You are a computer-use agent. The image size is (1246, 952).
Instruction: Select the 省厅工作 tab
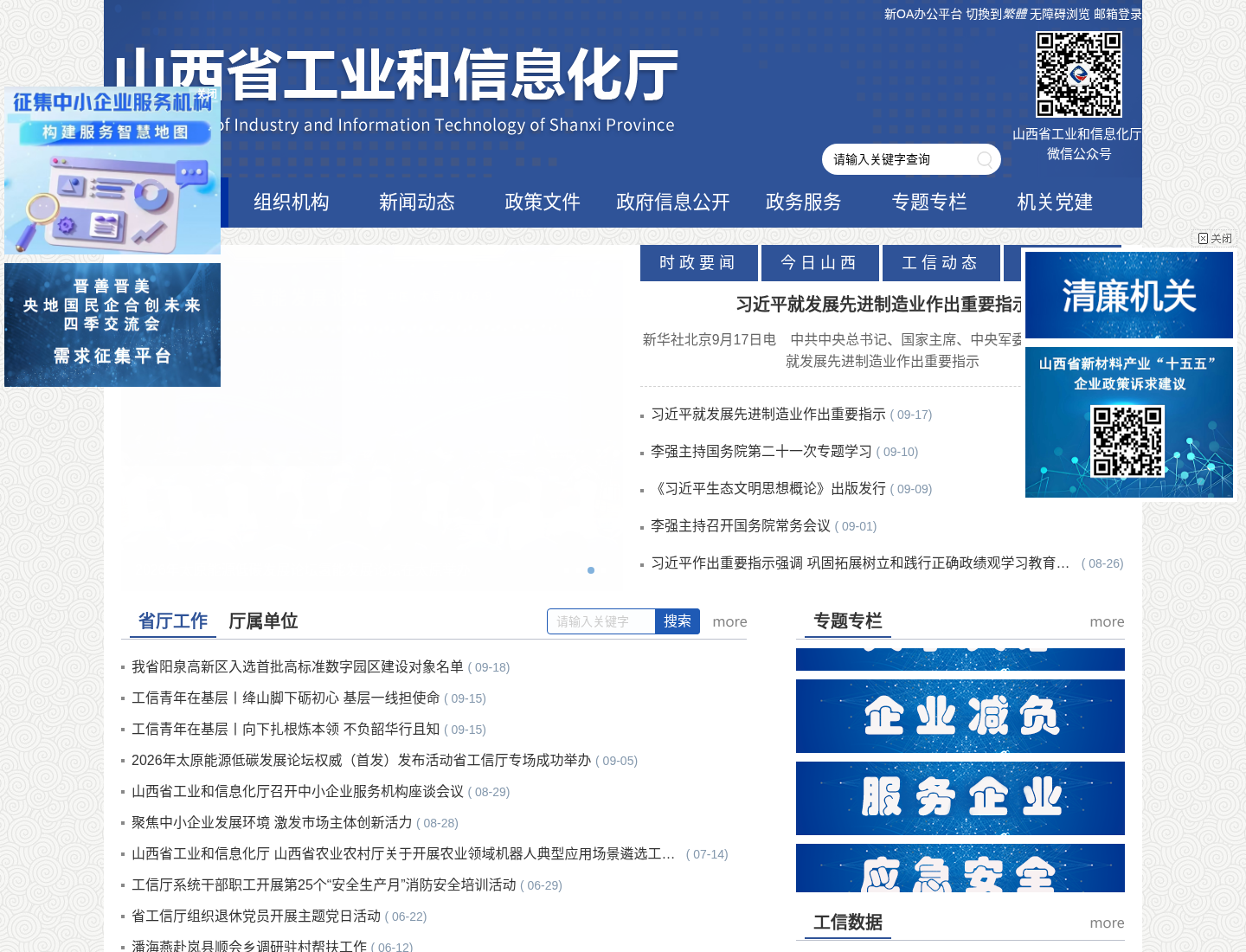point(173,621)
